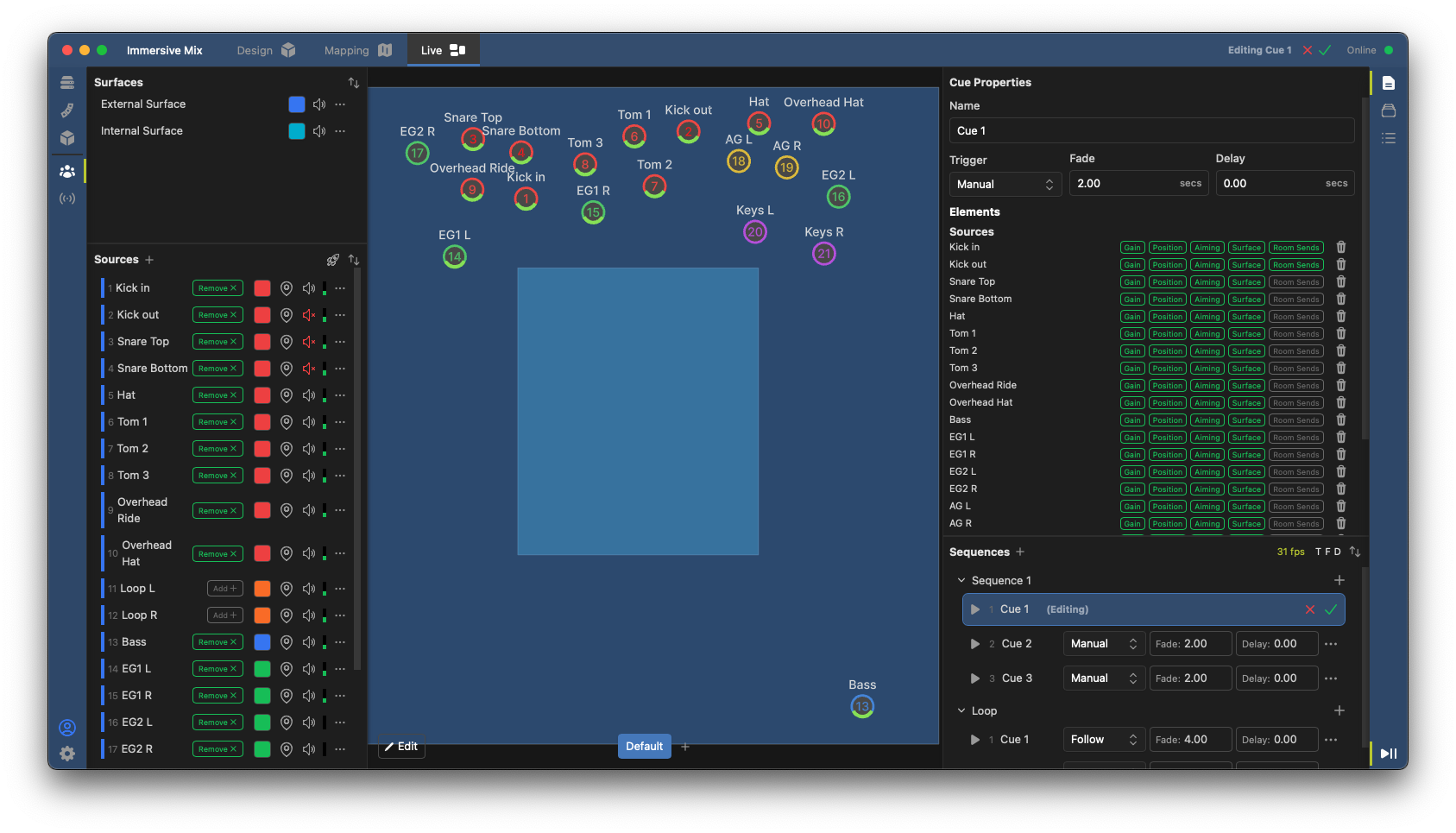
Task: Unmute the Kick out source
Action: click(x=309, y=315)
